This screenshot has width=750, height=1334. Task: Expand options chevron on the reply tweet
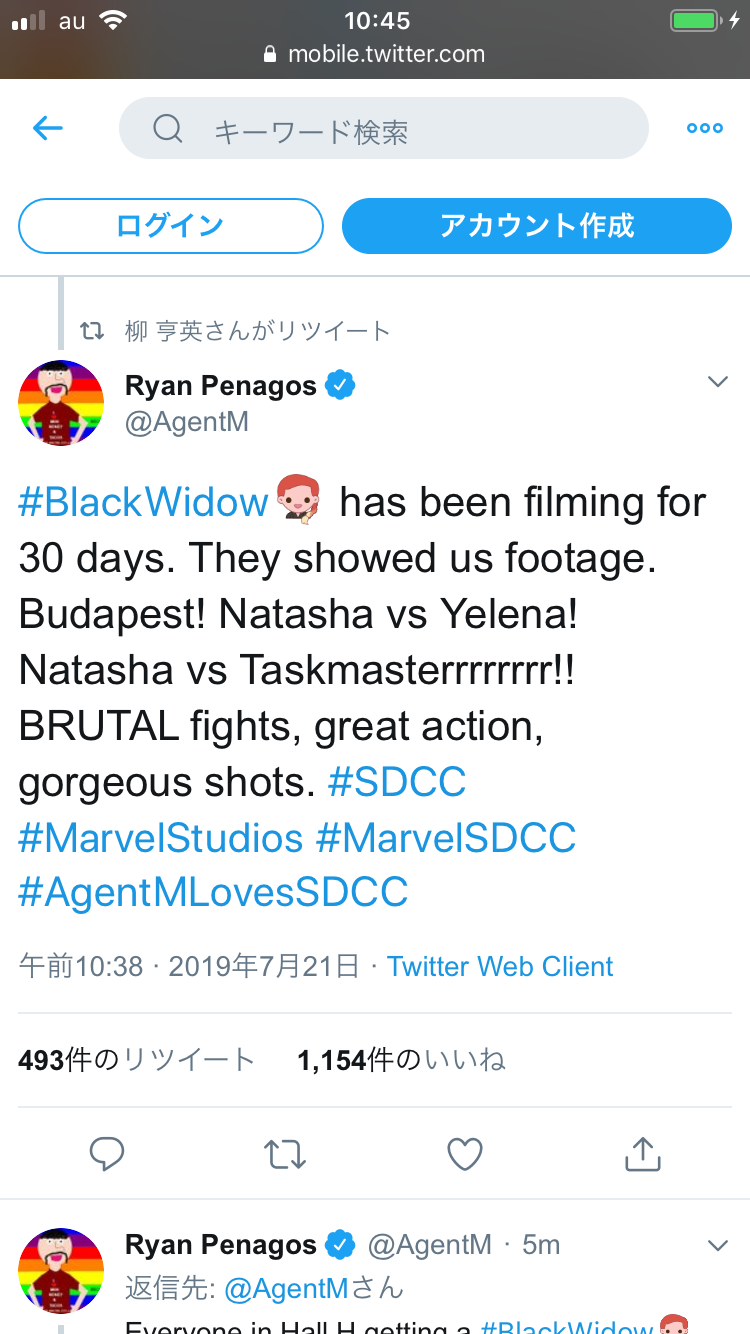[717, 1245]
